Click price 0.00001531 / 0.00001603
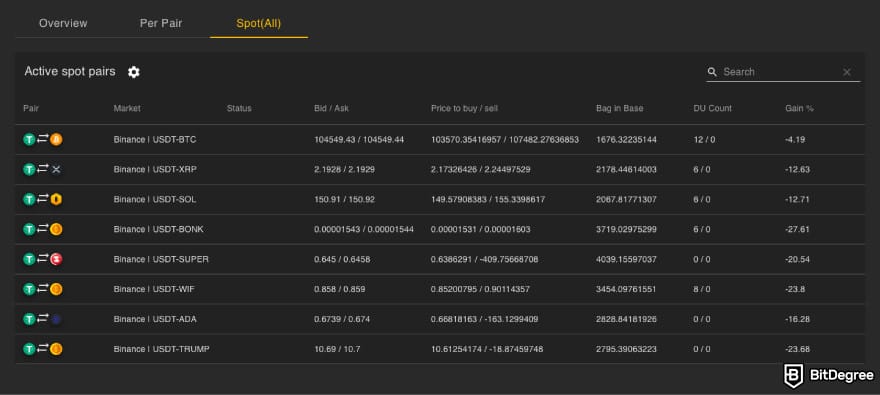The image size is (880, 395). (480, 229)
